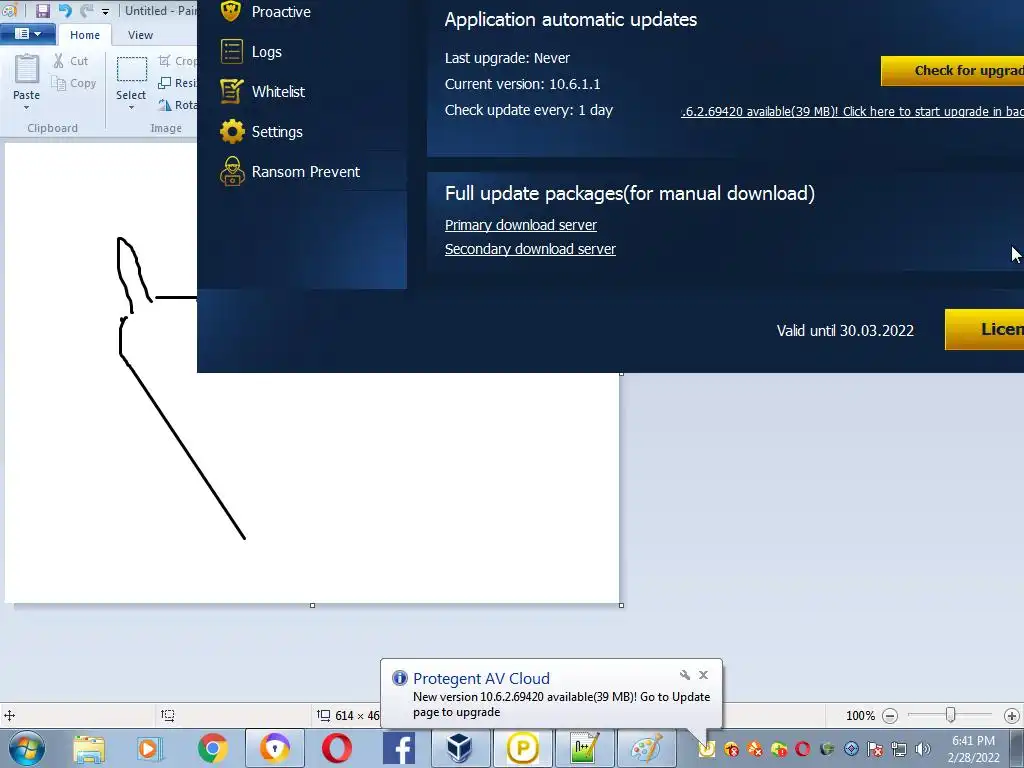Screen dimensions: 1024x768
Task: Close the Protegent AV Cloud notification balloon
Action: [x=703, y=675]
